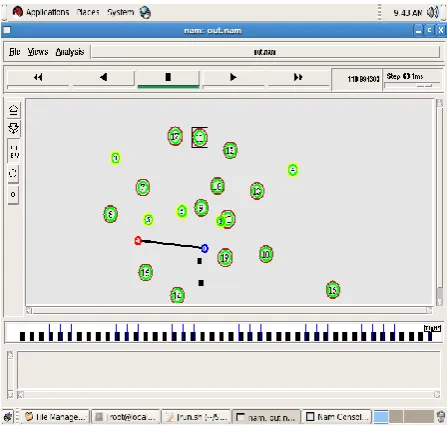Viewport: 447px width, 426px height.
Task: Click the TIME marker on the timeline
Action: click(x=432, y=328)
